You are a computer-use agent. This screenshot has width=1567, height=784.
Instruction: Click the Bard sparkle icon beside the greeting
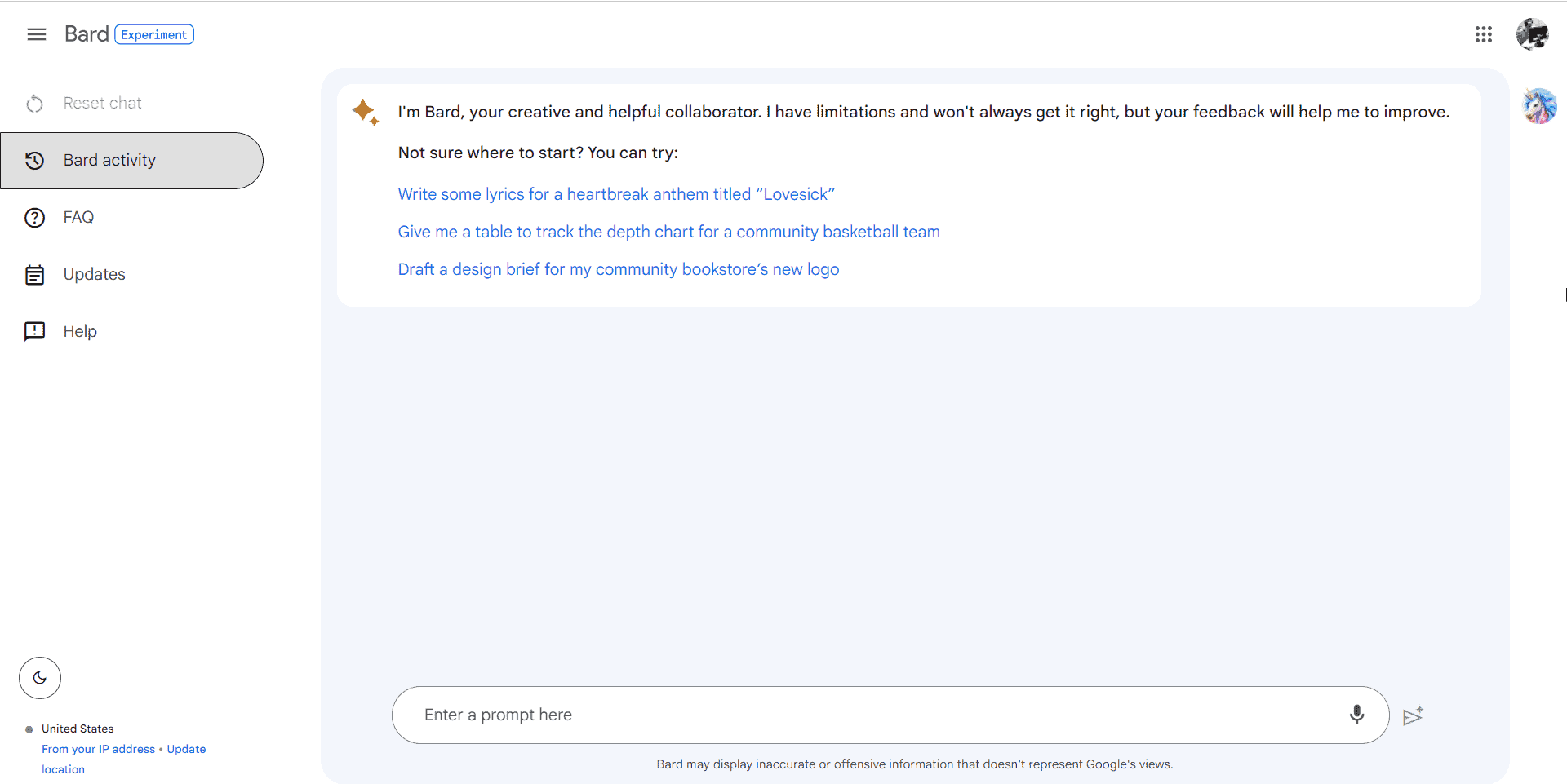(x=365, y=112)
